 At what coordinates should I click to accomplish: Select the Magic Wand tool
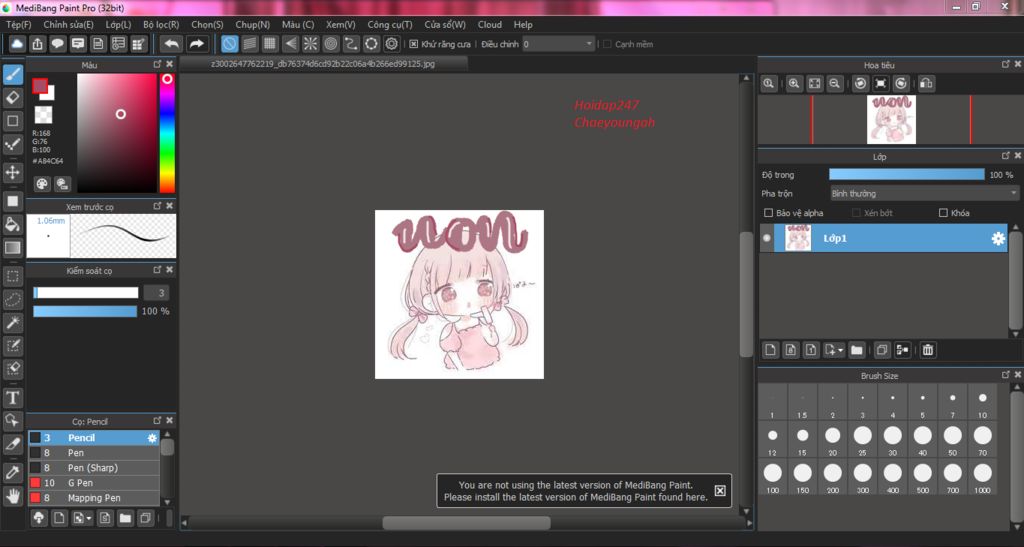coord(13,322)
